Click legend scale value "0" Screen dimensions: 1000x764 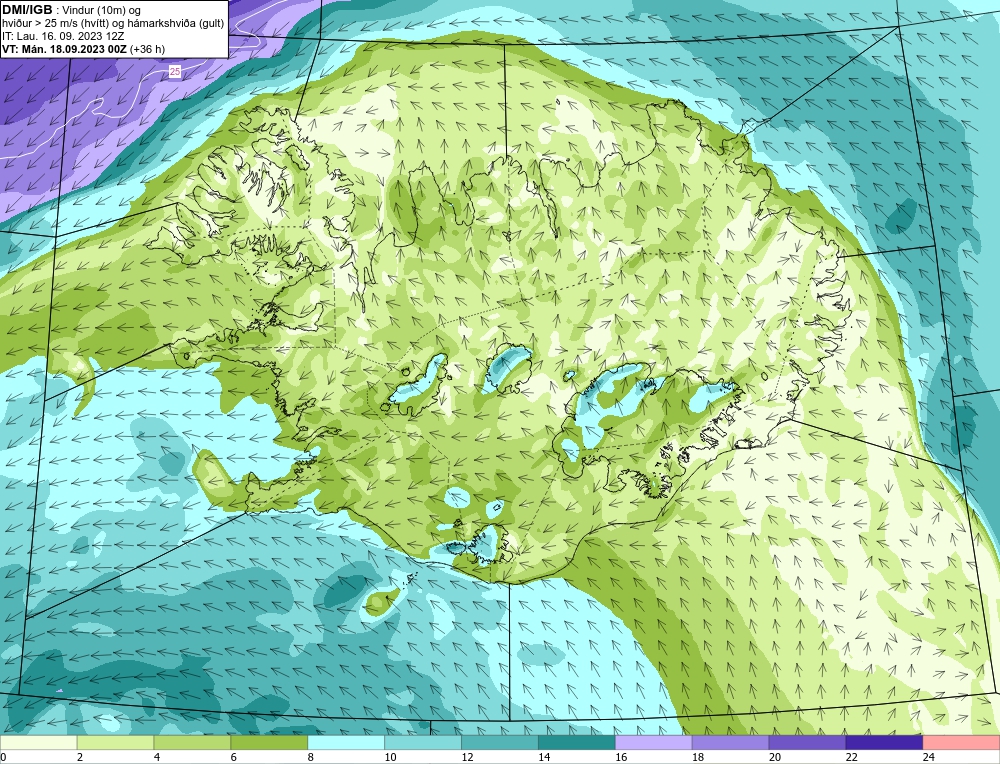pos(3,757)
